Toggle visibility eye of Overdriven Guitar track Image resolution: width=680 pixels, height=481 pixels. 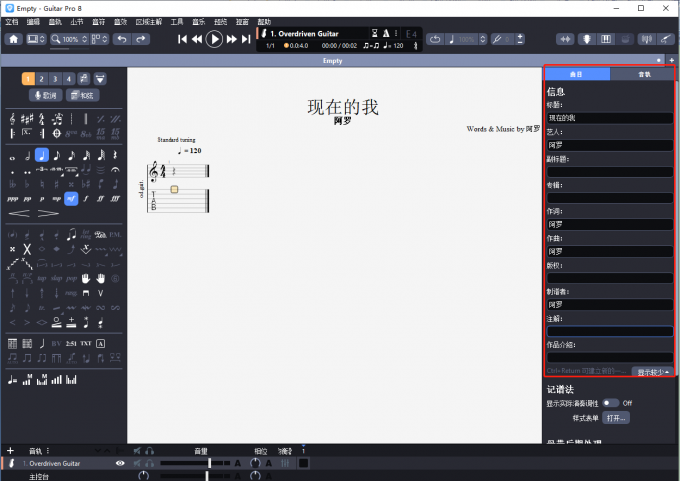(x=120, y=463)
